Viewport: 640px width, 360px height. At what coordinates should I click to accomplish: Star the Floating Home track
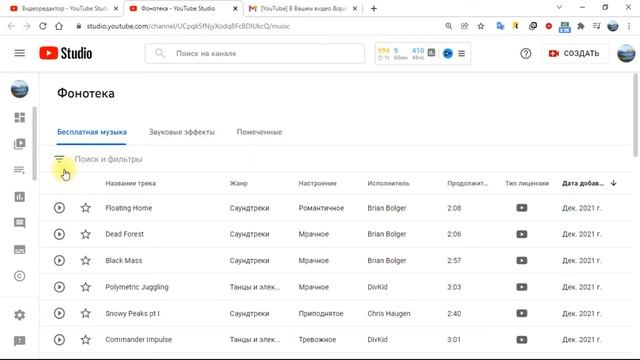click(85, 208)
